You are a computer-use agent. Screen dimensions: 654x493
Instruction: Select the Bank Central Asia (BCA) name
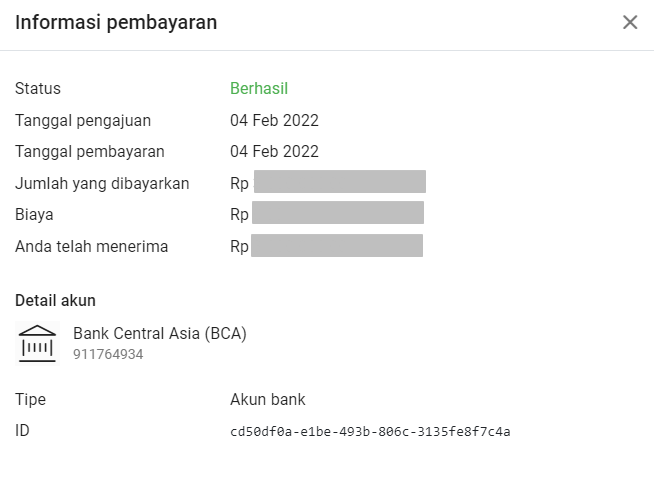click(160, 334)
